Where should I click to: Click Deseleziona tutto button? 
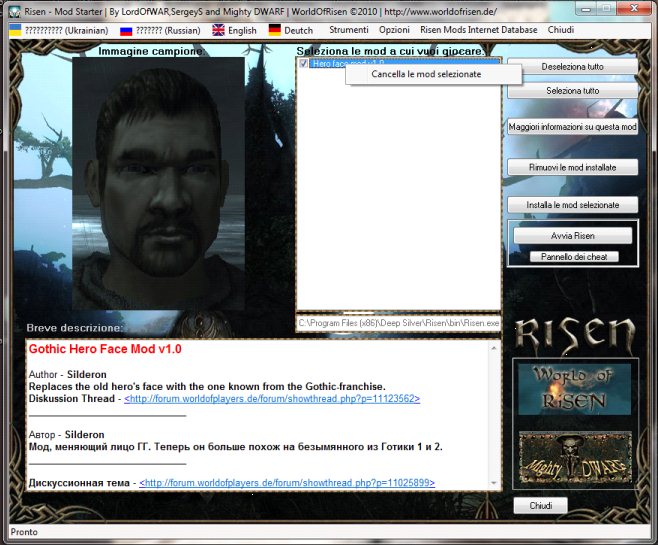click(572, 67)
